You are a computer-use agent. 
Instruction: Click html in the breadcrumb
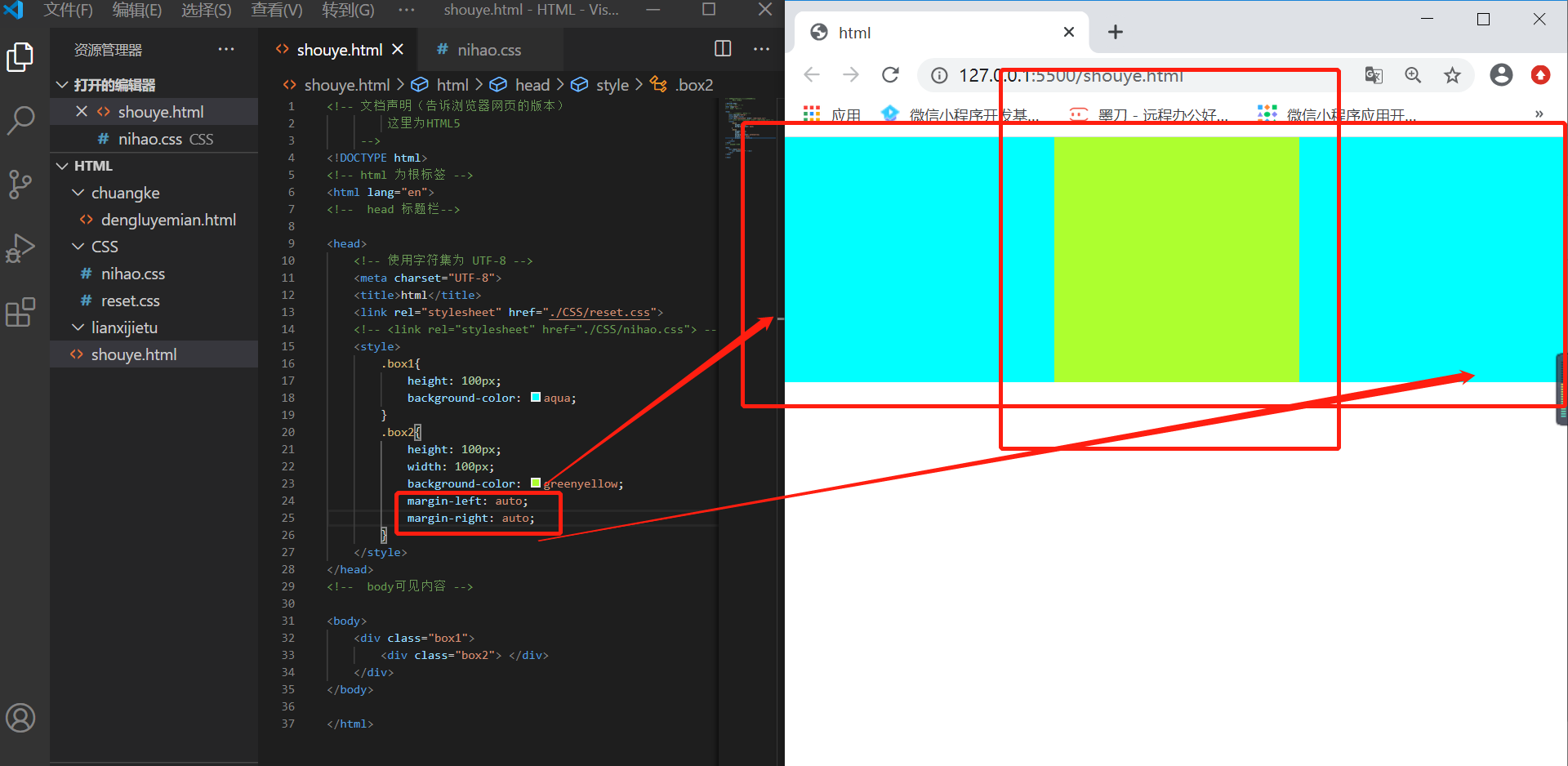tap(452, 85)
